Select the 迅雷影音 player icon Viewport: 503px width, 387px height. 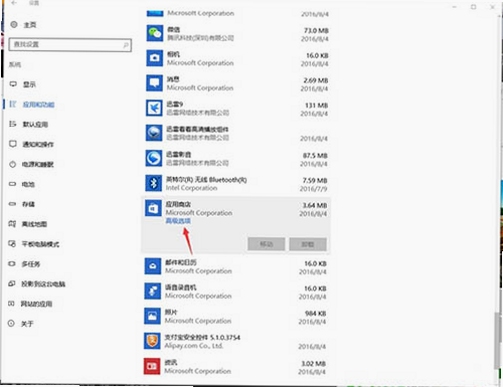tap(154, 158)
